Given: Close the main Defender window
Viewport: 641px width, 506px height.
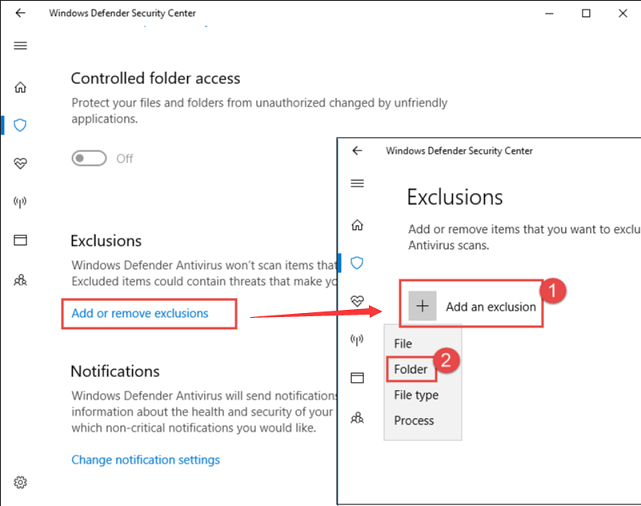Looking at the screenshot, I should [x=623, y=13].
